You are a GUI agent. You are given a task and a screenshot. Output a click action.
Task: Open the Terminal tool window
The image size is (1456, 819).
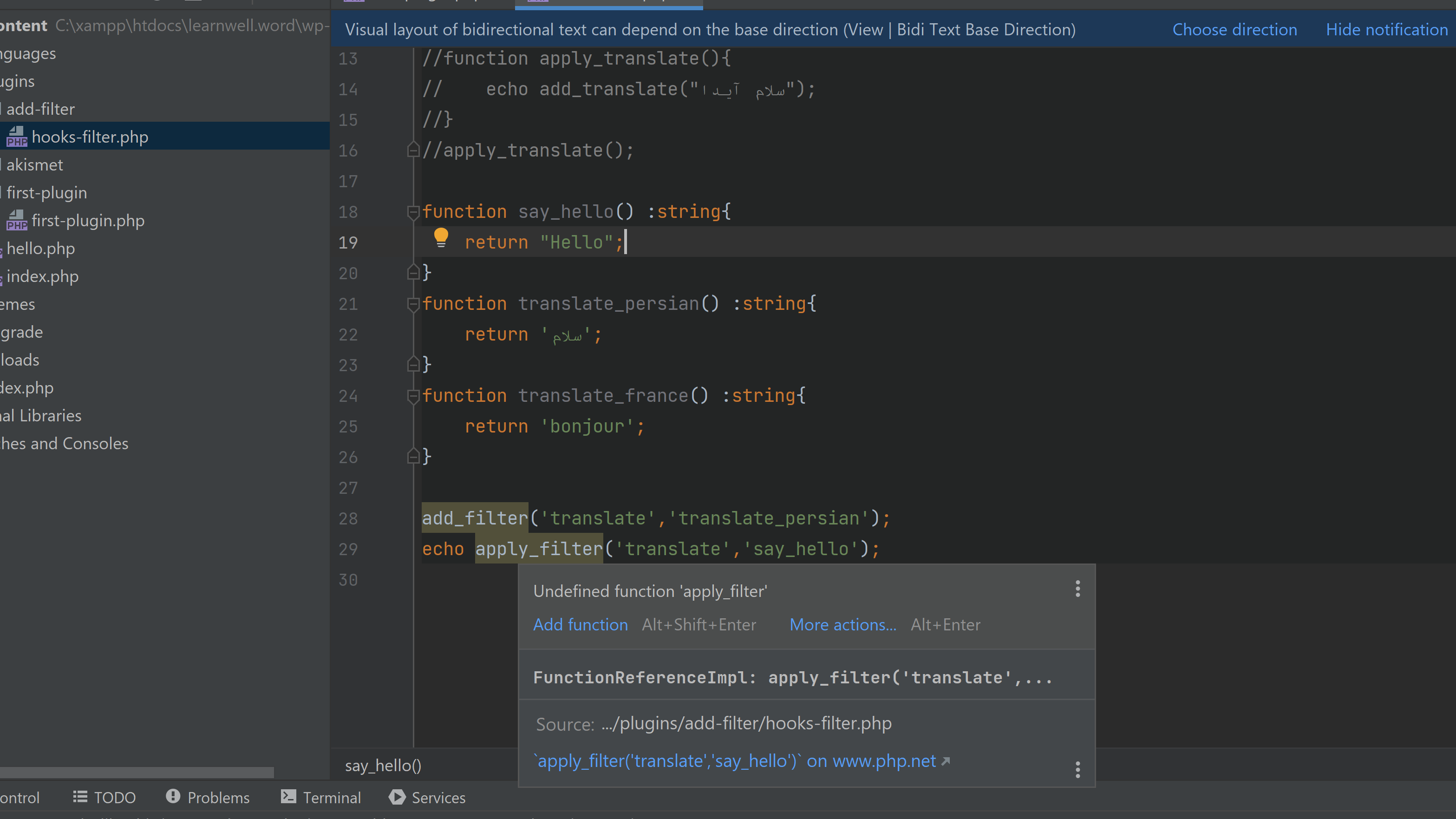(x=320, y=798)
